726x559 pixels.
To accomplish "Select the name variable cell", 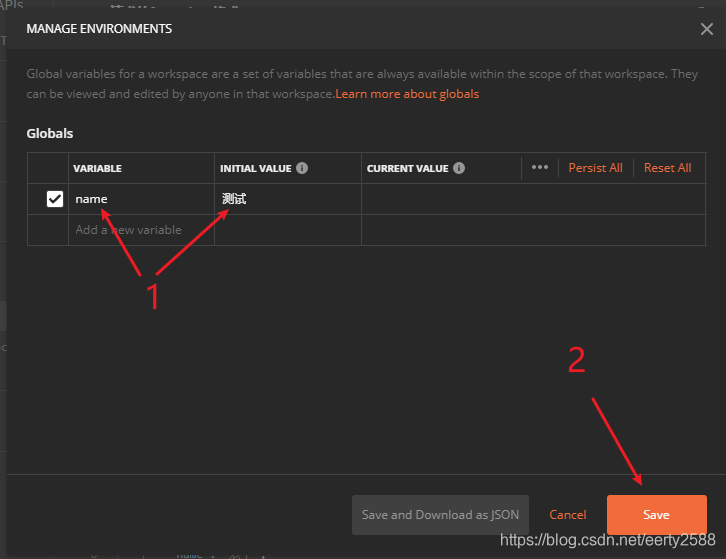I will [x=141, y=199].
